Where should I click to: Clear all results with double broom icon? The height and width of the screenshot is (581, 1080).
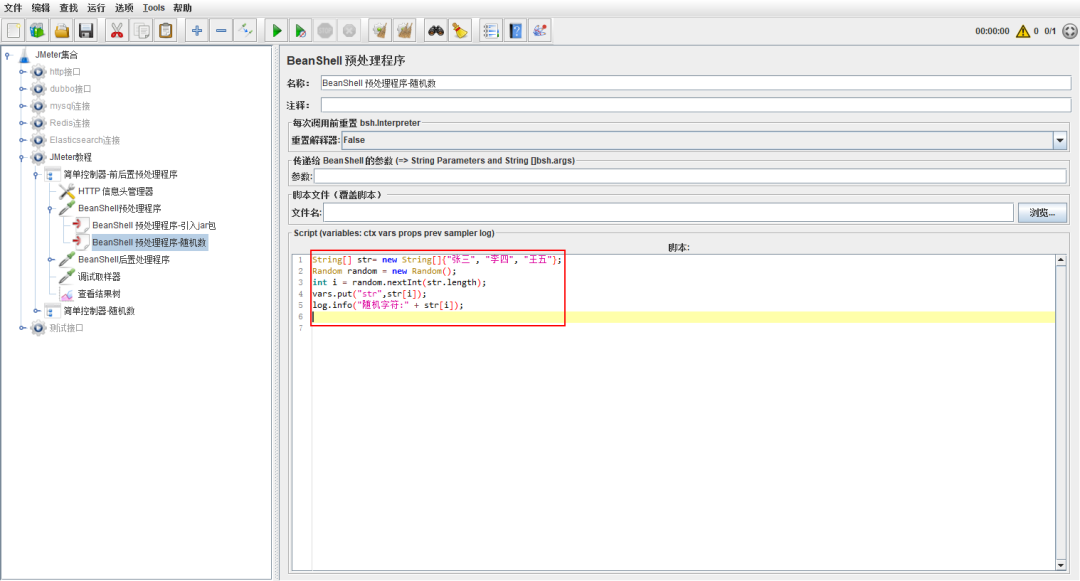point(404,30)
